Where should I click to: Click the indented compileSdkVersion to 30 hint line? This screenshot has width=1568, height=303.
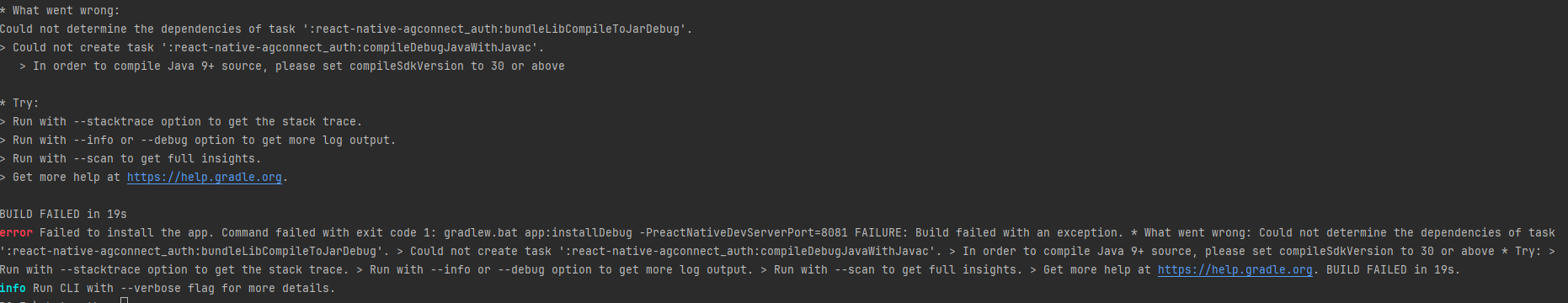pos(292,66)
